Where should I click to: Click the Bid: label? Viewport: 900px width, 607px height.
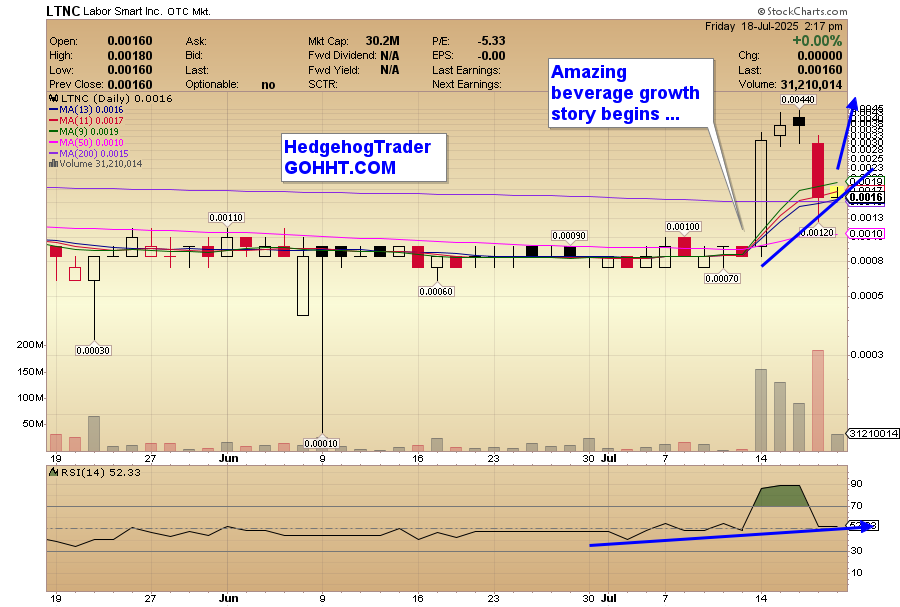[193, 56]
